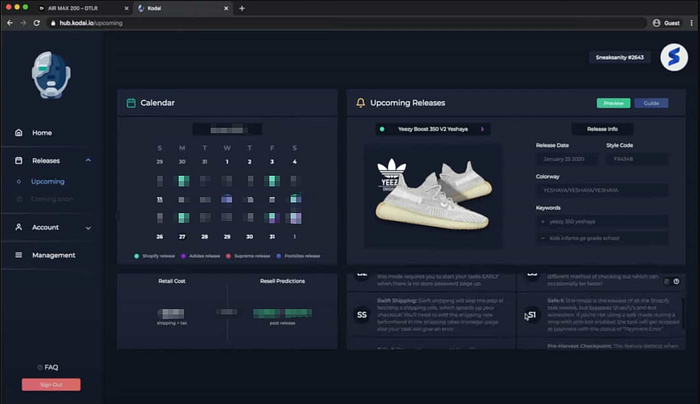
Task: Open the blue S profile avatar
Action: point(674,57)
